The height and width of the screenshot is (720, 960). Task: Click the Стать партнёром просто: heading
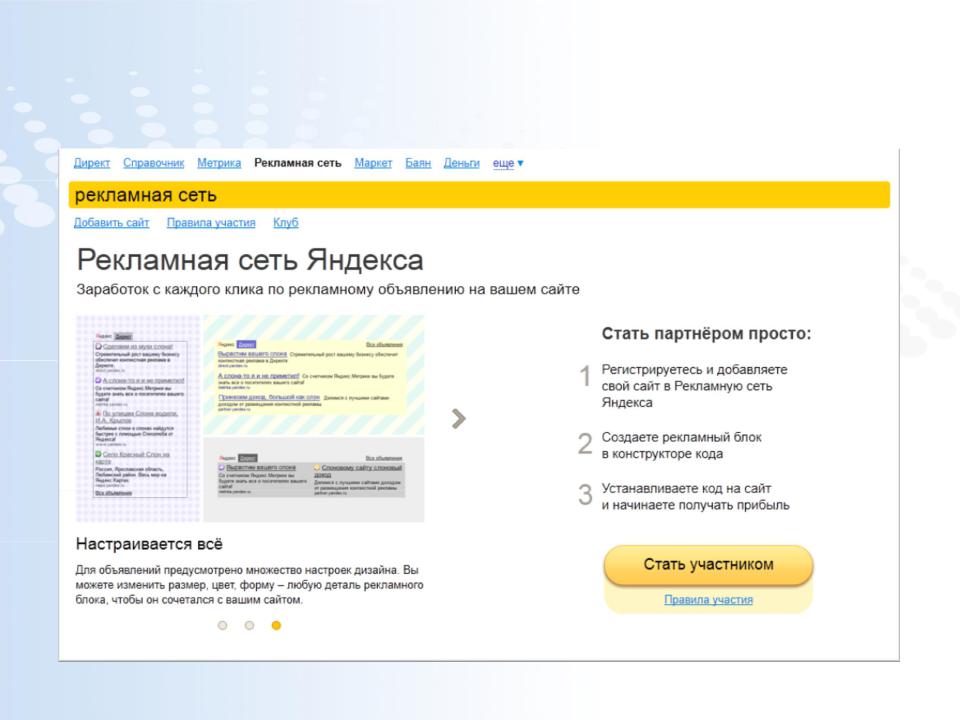706,334
